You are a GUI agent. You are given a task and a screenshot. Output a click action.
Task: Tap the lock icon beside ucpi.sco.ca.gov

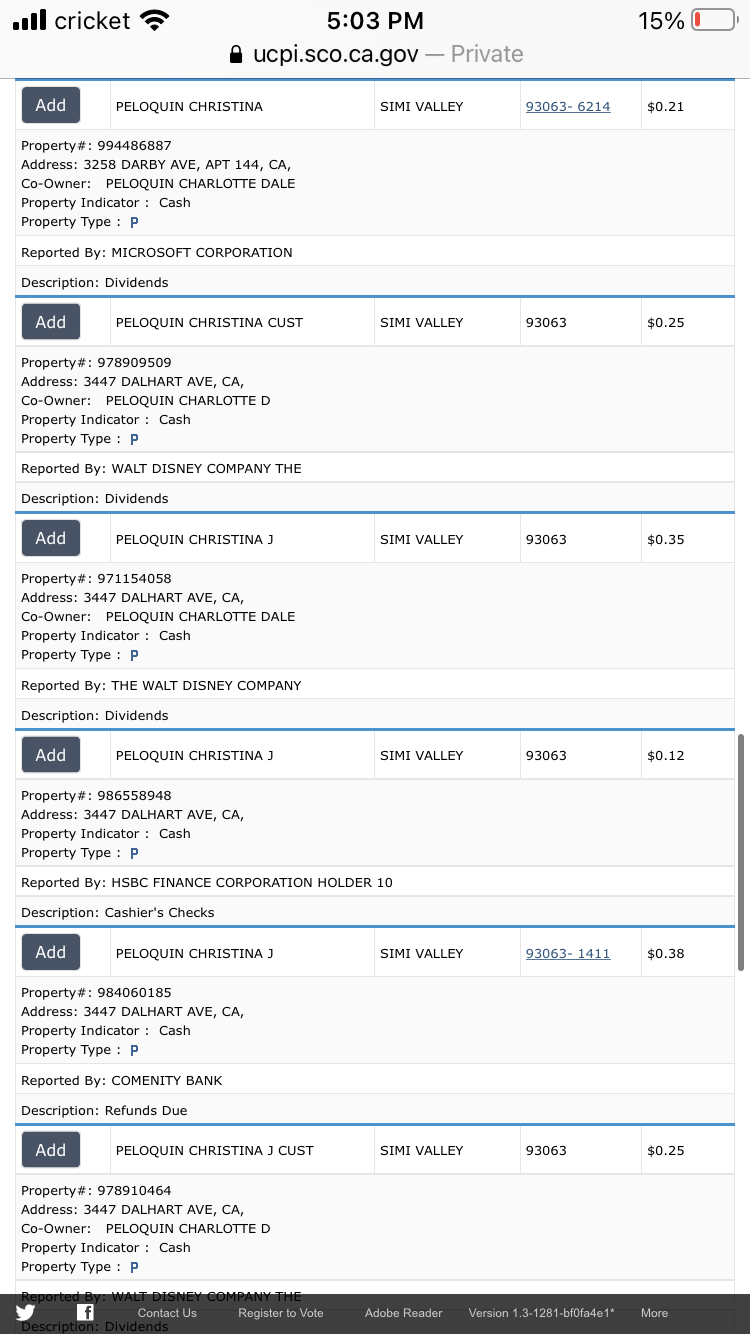click(x=236, y=54)
